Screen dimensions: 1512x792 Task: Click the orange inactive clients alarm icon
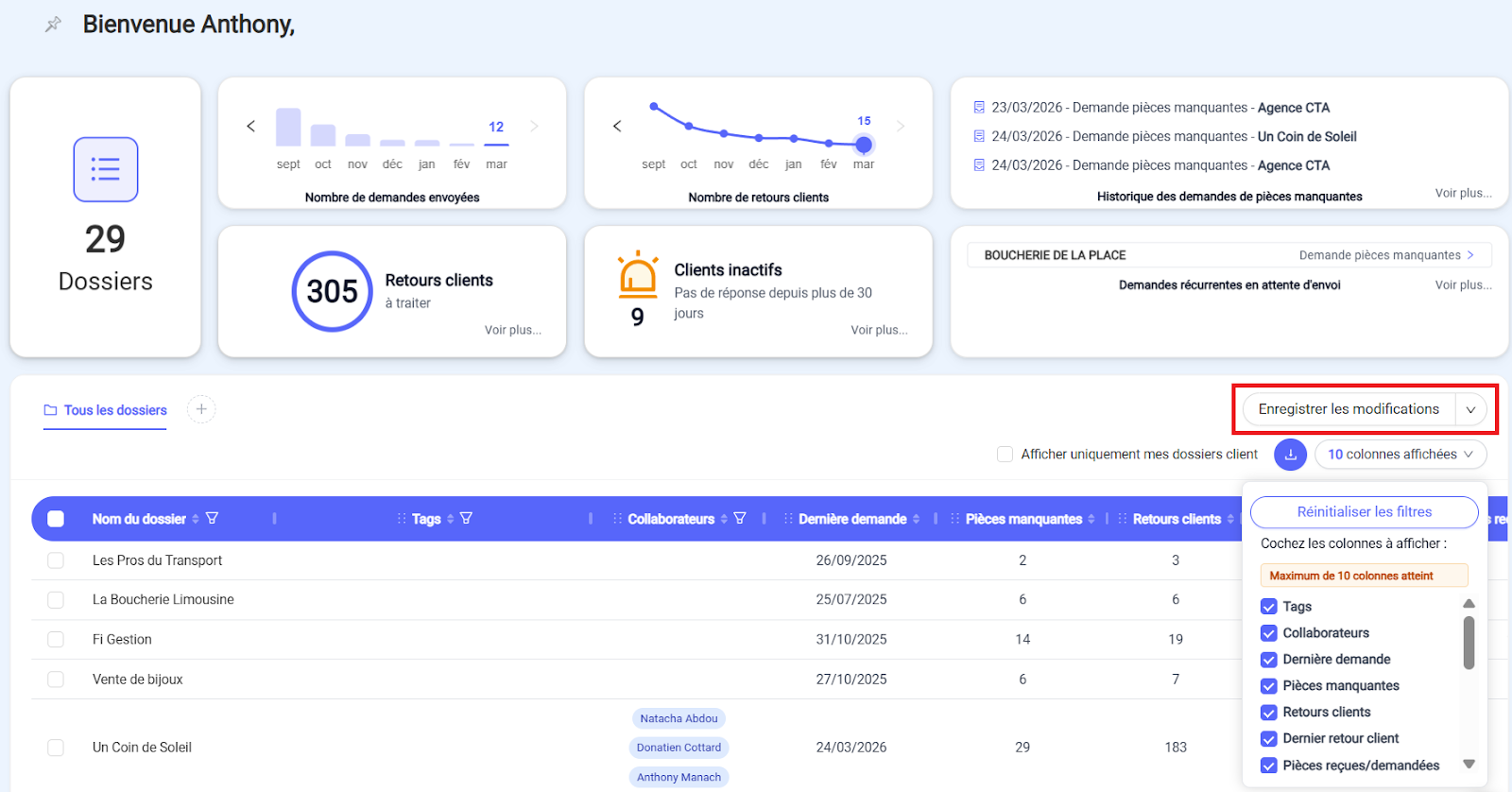pyautogui.click(x=638, y=274)
